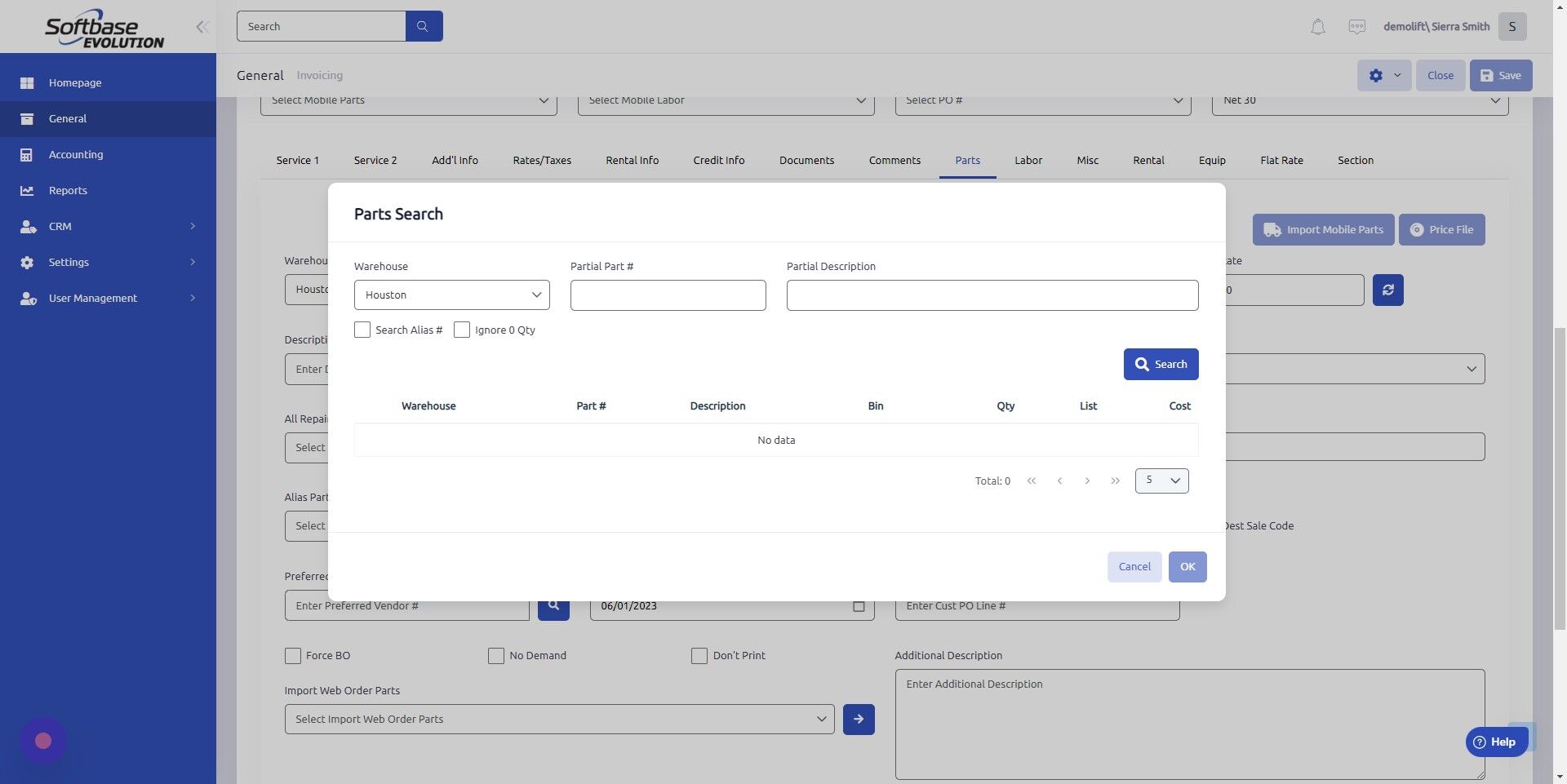Select the Reports item in the sidebar
The width and height of the screenshot is (1567, 784).
(67, 190)
